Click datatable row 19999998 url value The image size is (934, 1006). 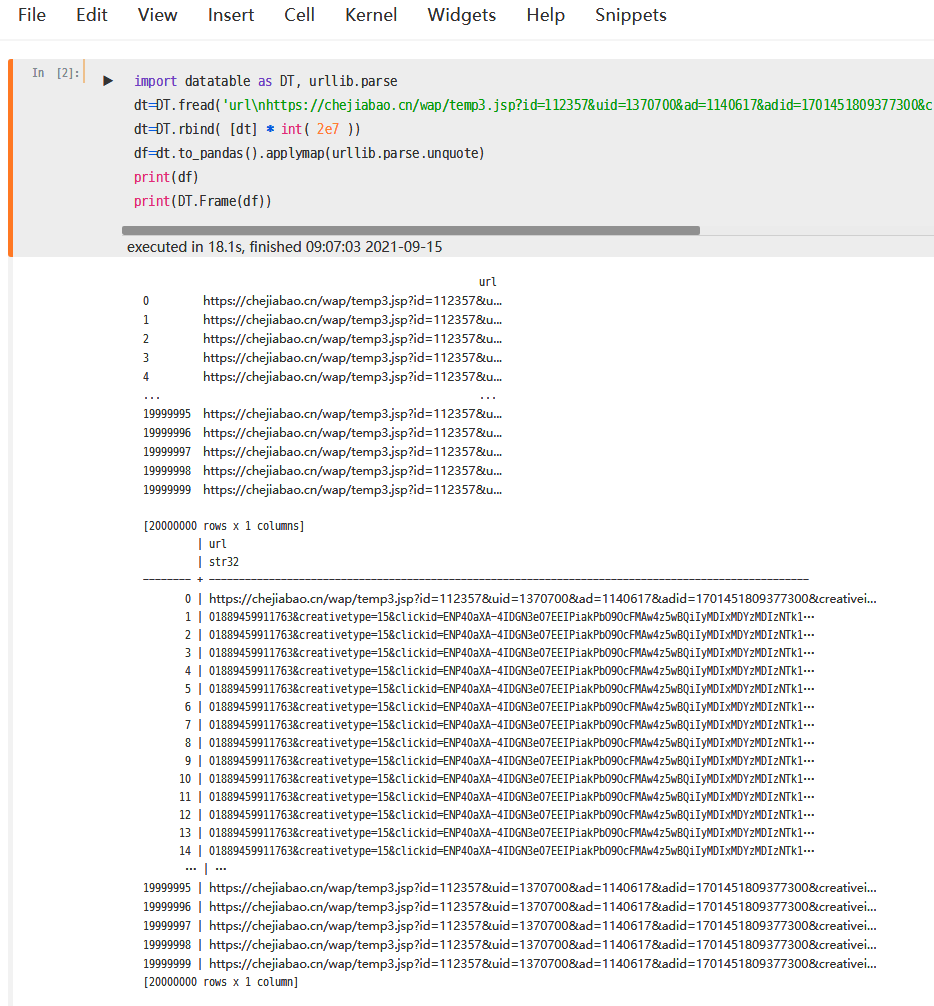pyautogui.click(x=543, y=945)
